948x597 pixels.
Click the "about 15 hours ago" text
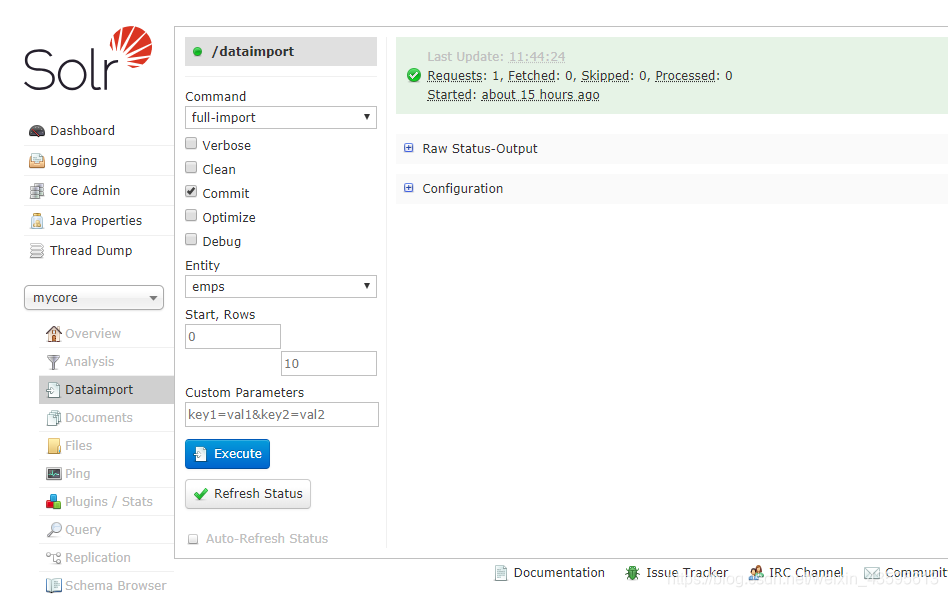[x=541, y=95]
